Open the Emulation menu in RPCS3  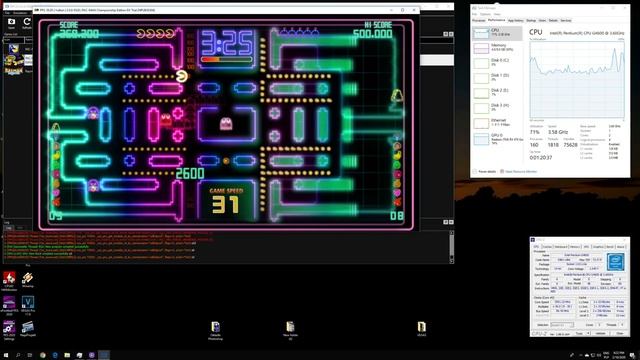(x=20, y=13)
